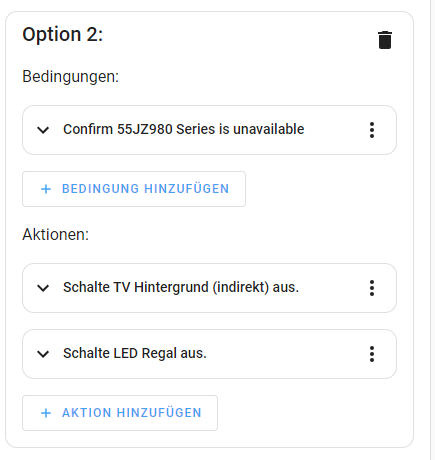435x460 pixels.
Task: Click plus icon beside Bedingung hinzufügen
Action: [x=46, y=189]
